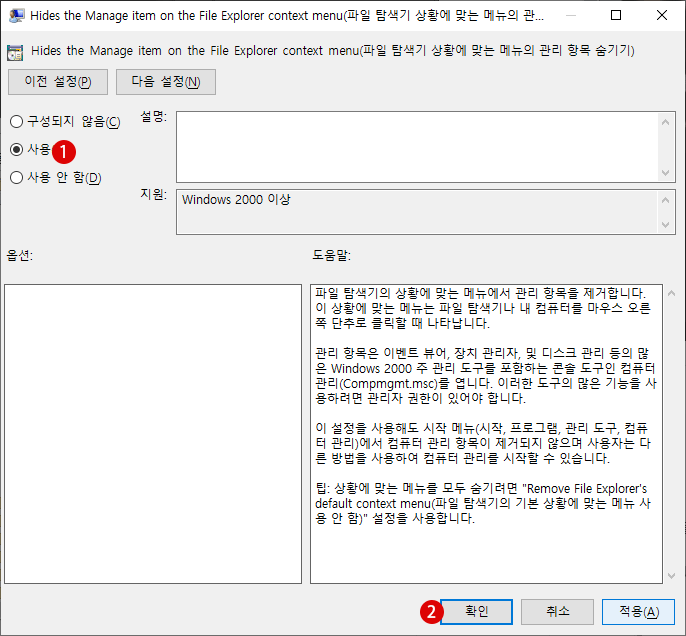Click the 옵션 label

[20, 255]
